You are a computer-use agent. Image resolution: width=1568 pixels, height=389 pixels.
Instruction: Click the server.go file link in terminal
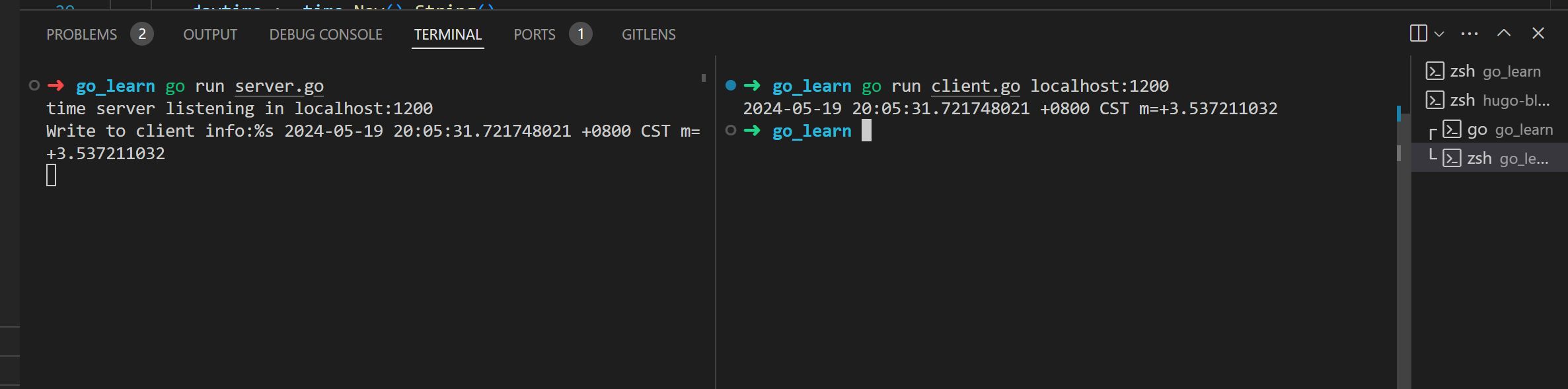[279, 87]
